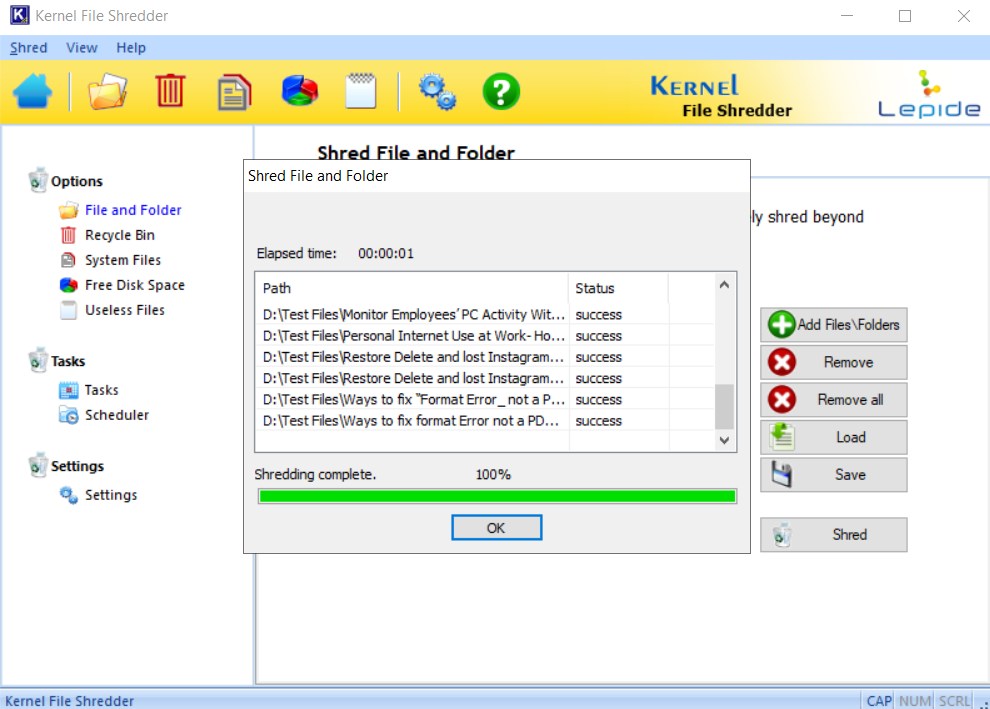990x709 pixels.
Task: Click the document icon beside System Files
Action: click(x=68, y=260)
